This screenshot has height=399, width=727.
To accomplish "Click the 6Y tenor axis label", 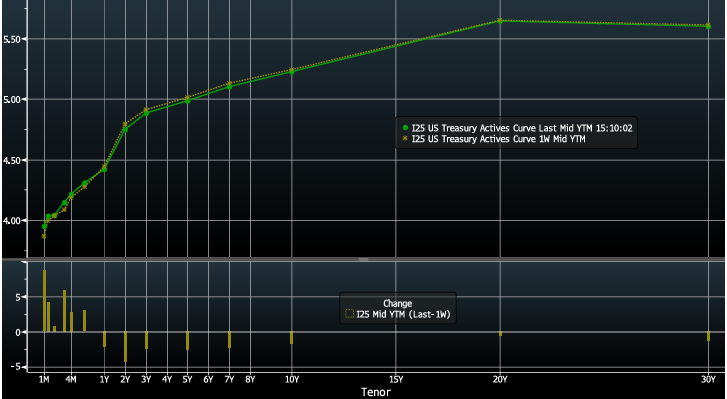I will [x=208, y=380].
